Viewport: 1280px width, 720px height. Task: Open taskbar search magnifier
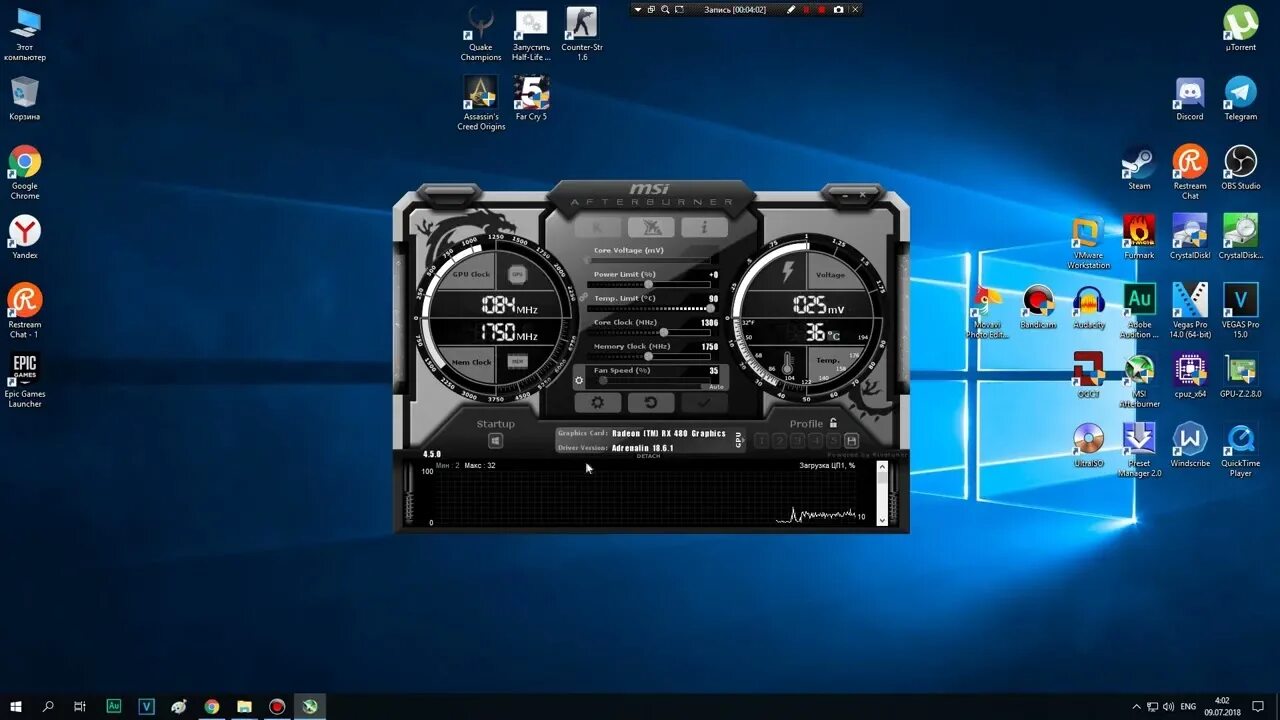pyautogui.click(x=48, y=706)
